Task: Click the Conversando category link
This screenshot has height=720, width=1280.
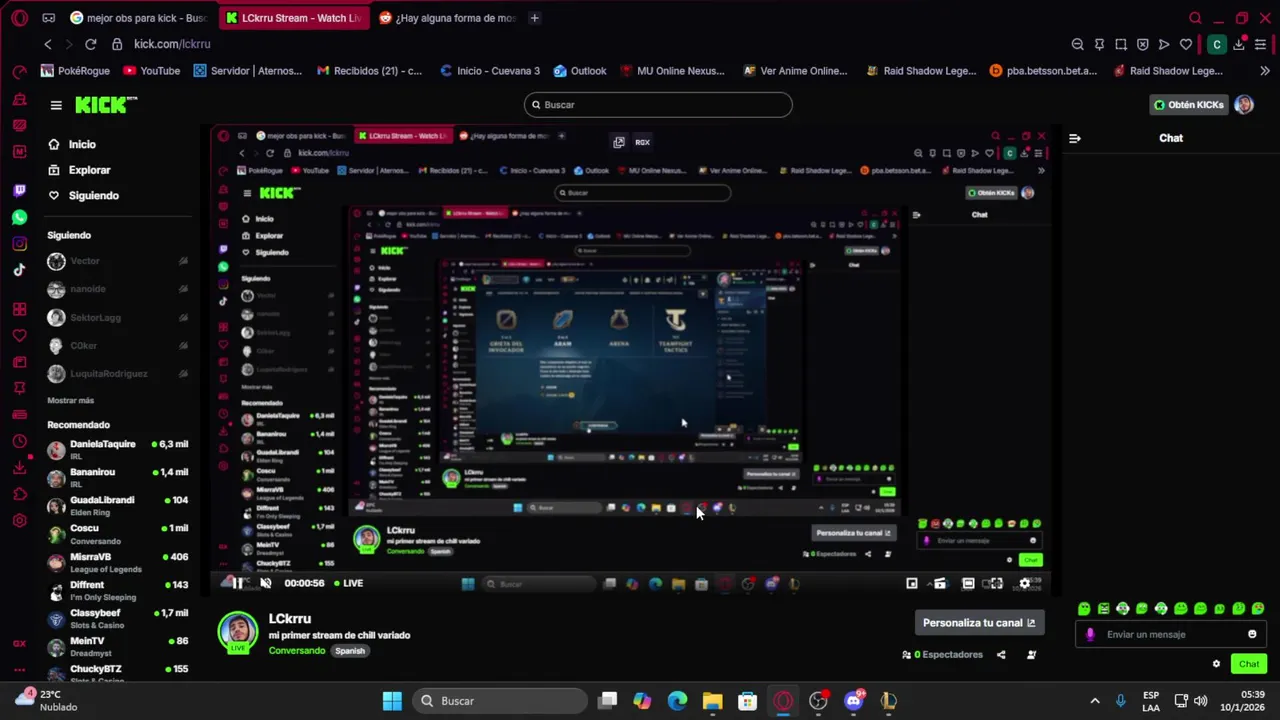Action: tap(297, 651)
